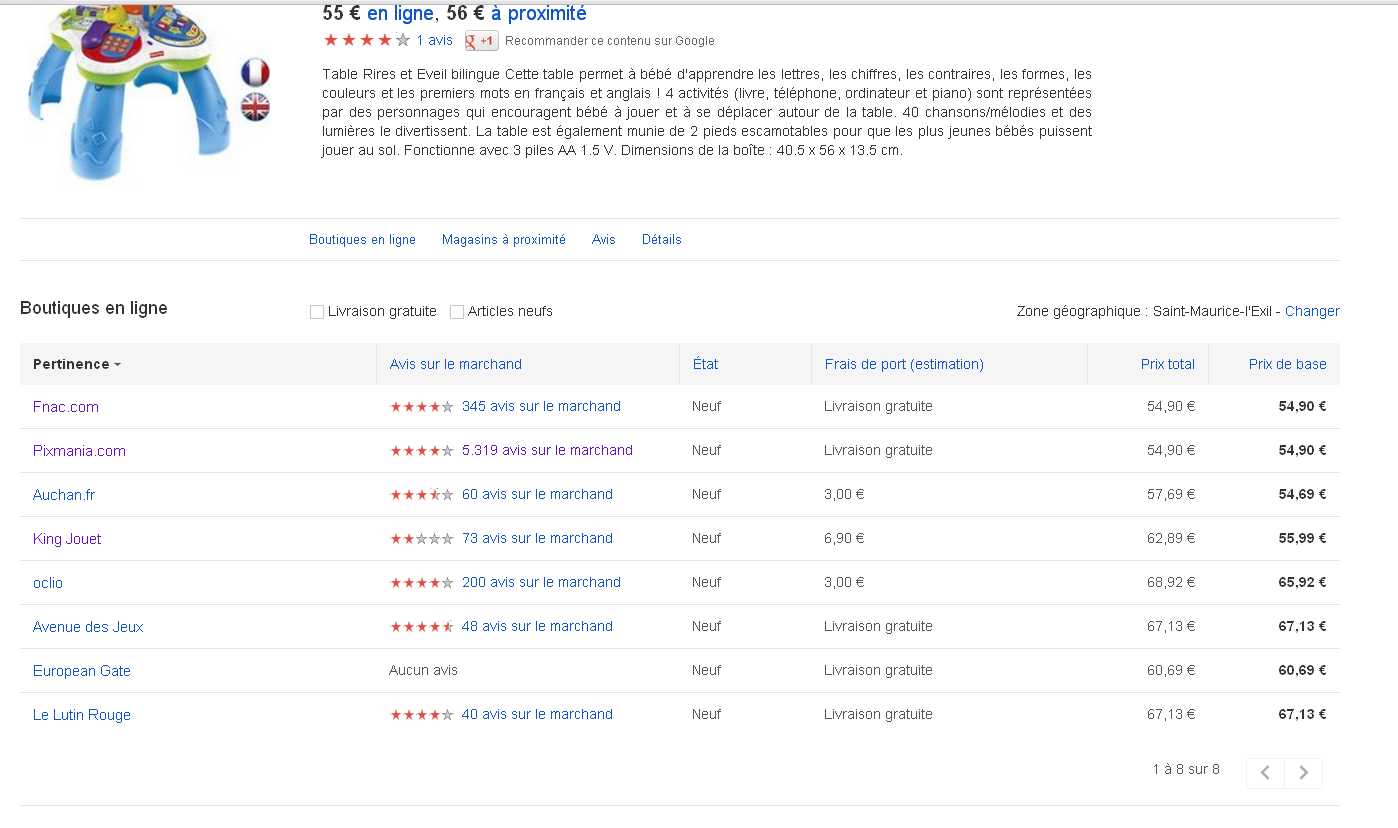Sort by Frais de port column
This screenshot has width=1398, height=828.
pos(904,365)
